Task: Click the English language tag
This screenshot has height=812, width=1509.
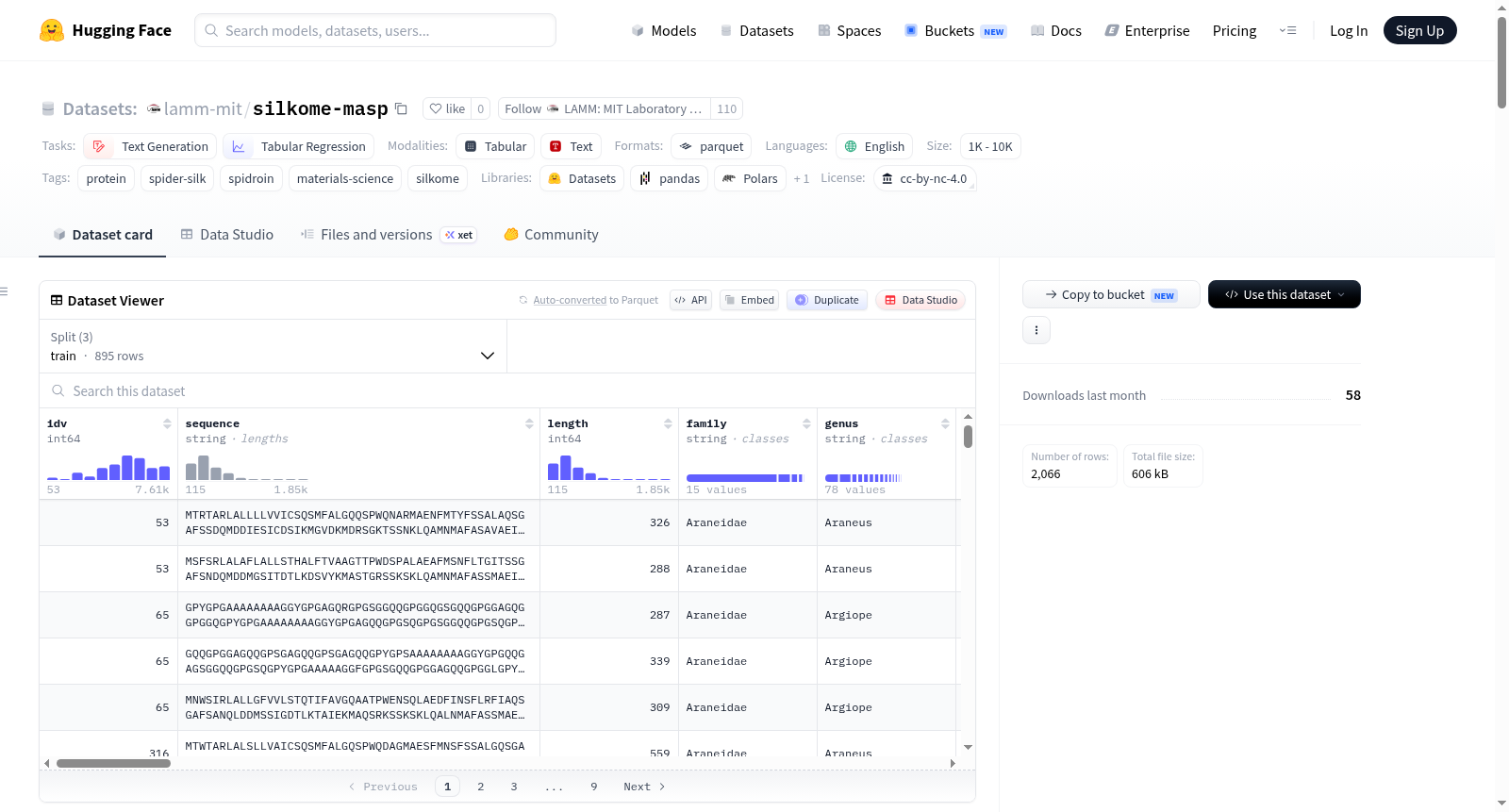Action: 874,146
